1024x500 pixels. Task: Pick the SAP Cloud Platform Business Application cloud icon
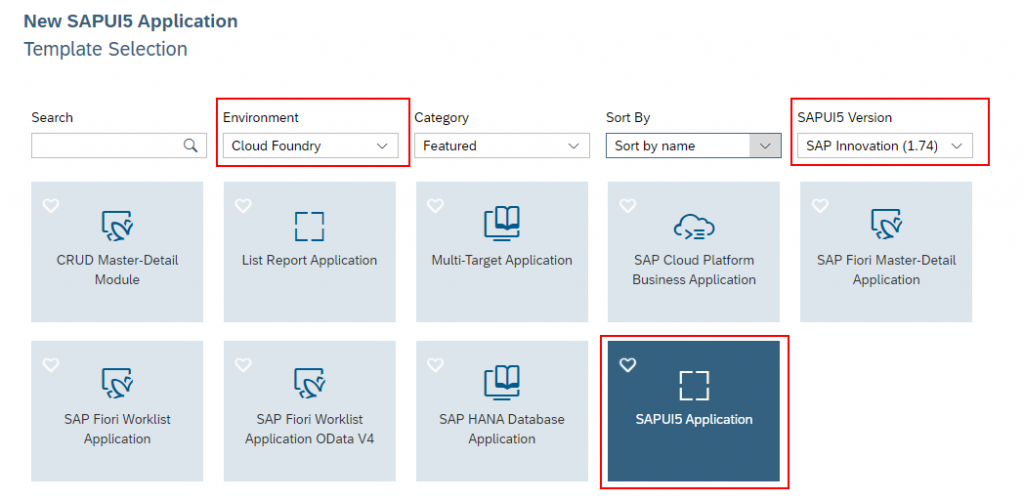click(694, 227)
